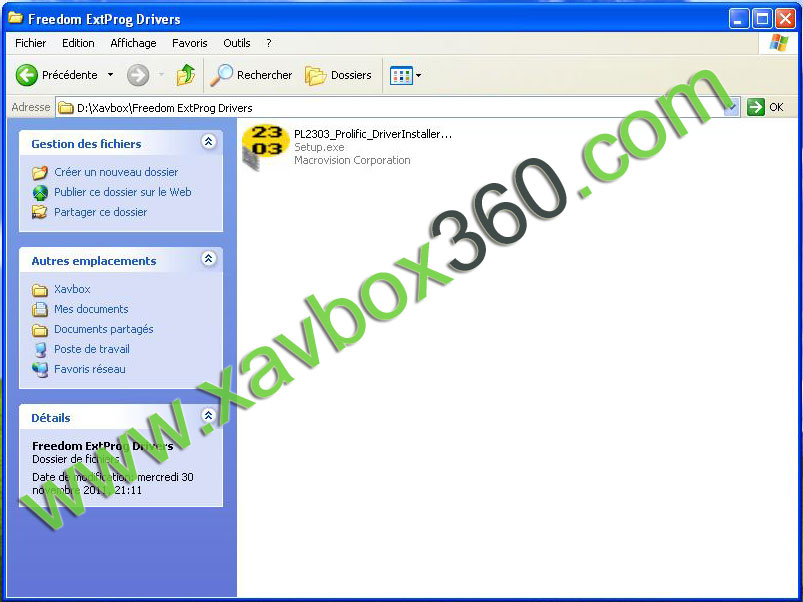Click the green Précédente back arrow icon
This screenshot has width=803, height=602.
[x=27, y=75]
